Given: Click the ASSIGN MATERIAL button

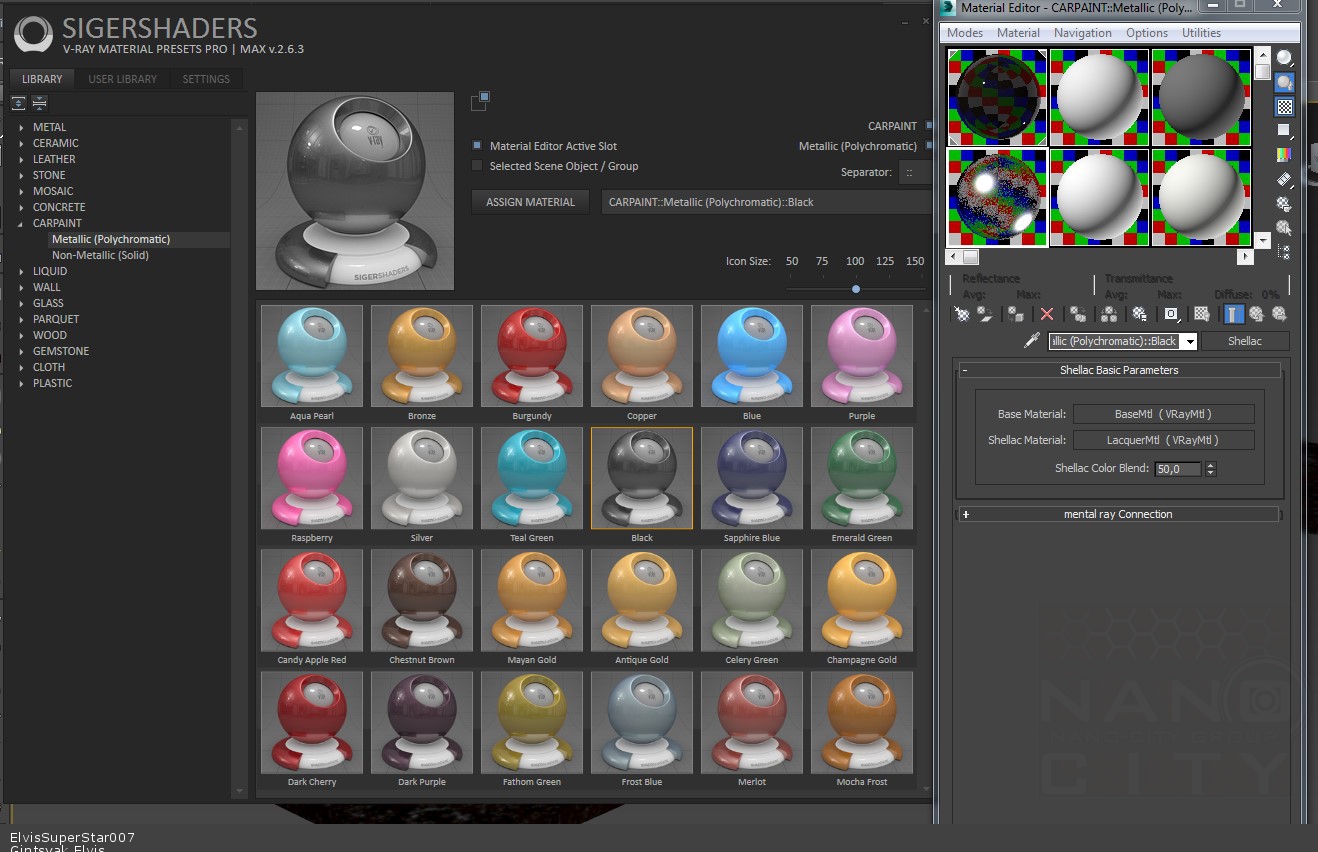Looking at the screenshot, I should pyautogui.click(x=530, y=202).
